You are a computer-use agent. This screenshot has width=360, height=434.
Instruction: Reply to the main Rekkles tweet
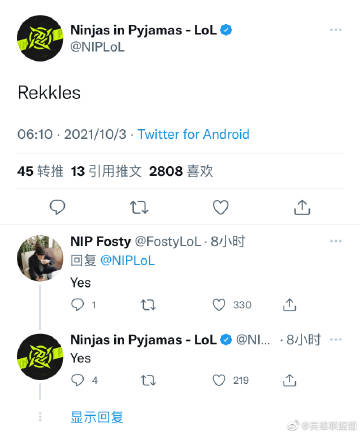click(x=57, y=207)
